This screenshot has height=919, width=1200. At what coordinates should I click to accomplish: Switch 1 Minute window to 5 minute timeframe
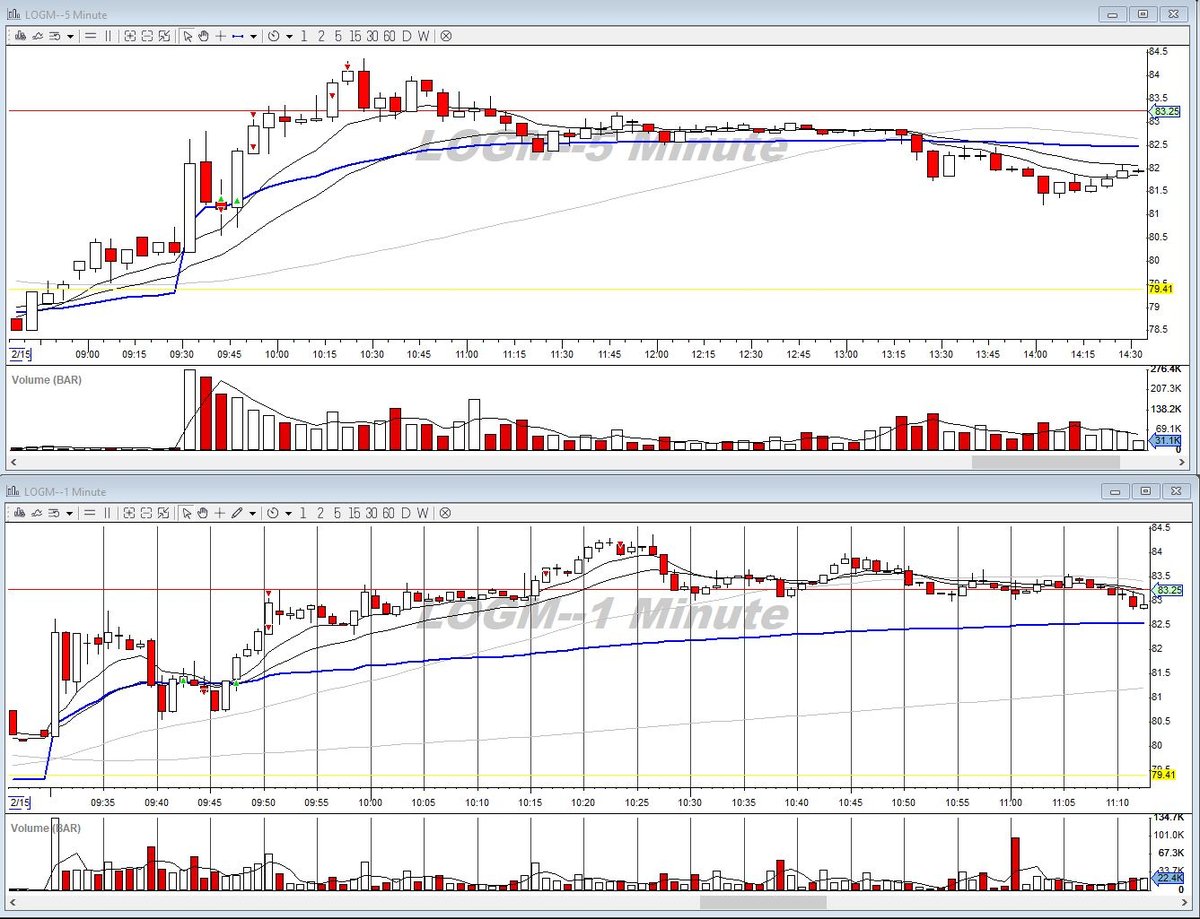pyautogui.click(x=338, y=512)
